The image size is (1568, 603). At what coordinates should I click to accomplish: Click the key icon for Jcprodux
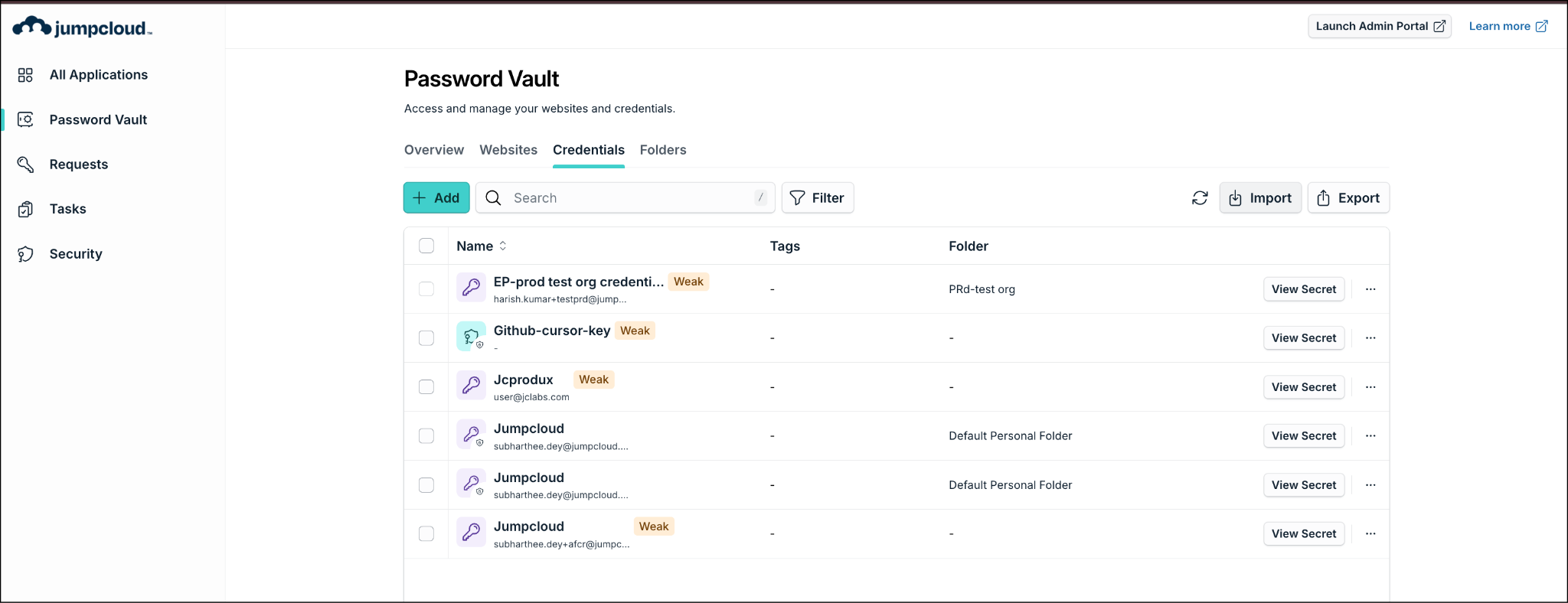point(472,385)
